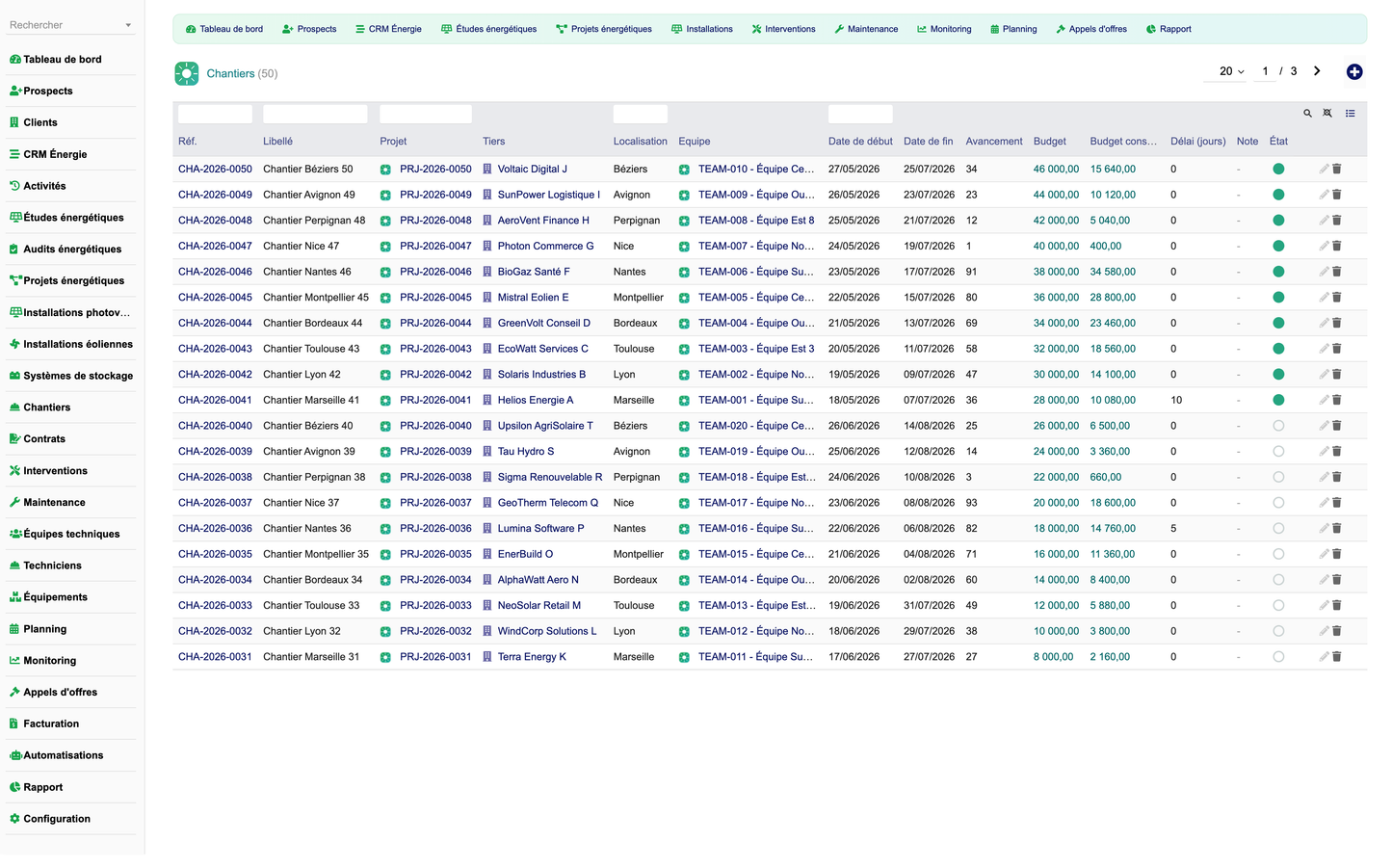This screenshot has width=1392, height=868.
Task: Open chantier link CHA-2026-0046
Action: pos(215,272)
